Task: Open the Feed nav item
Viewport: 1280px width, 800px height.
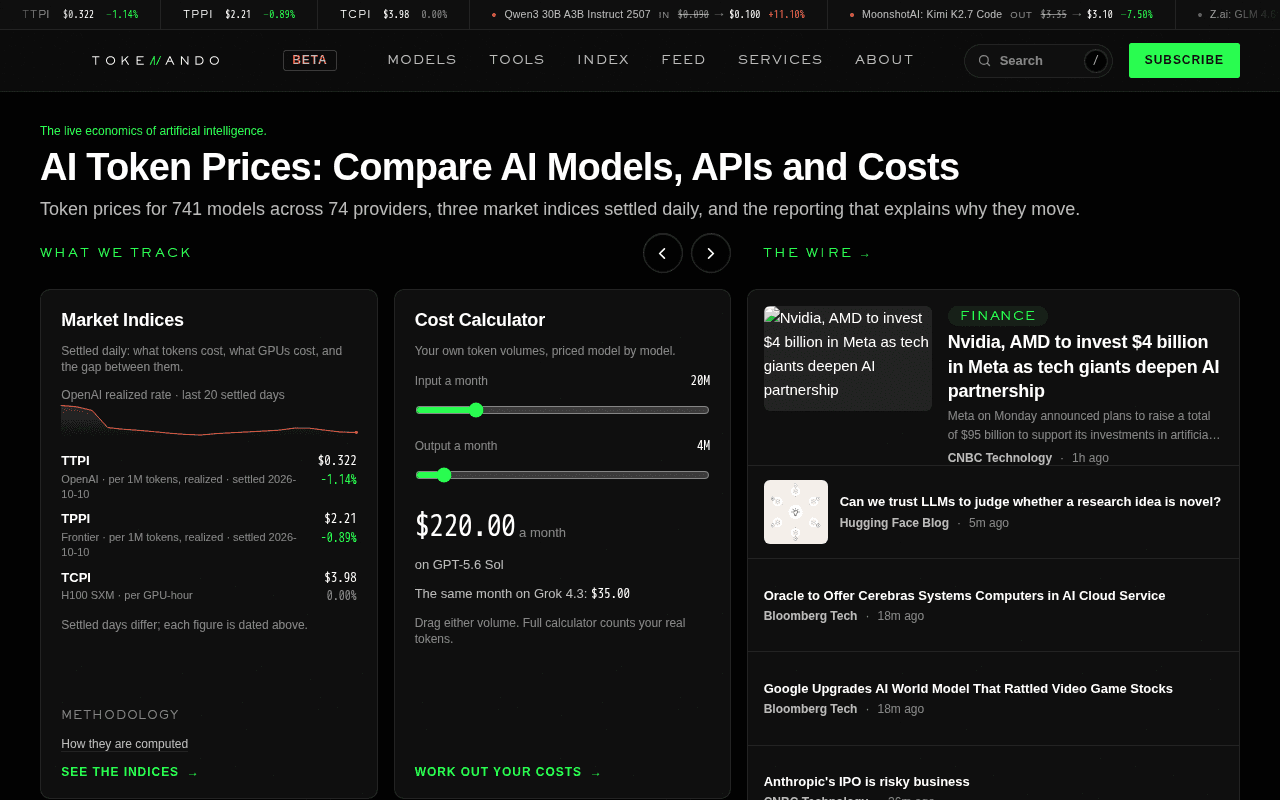Action: (684, 60)
